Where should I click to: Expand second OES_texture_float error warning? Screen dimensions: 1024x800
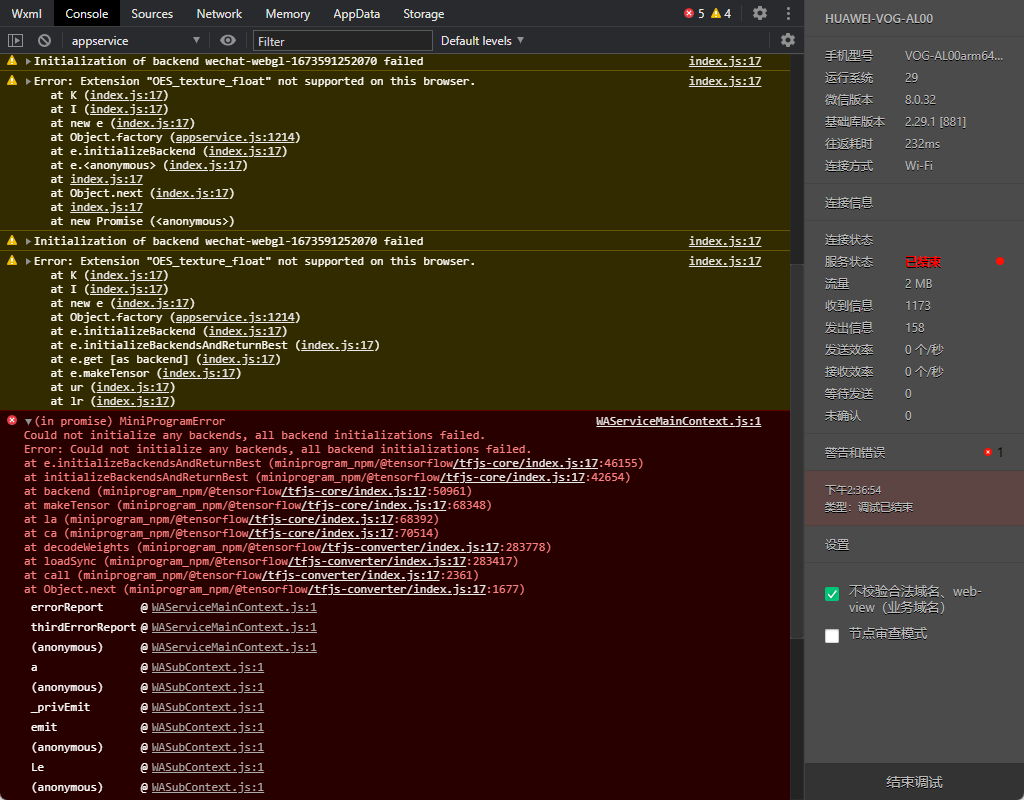[x=28, y=261]
